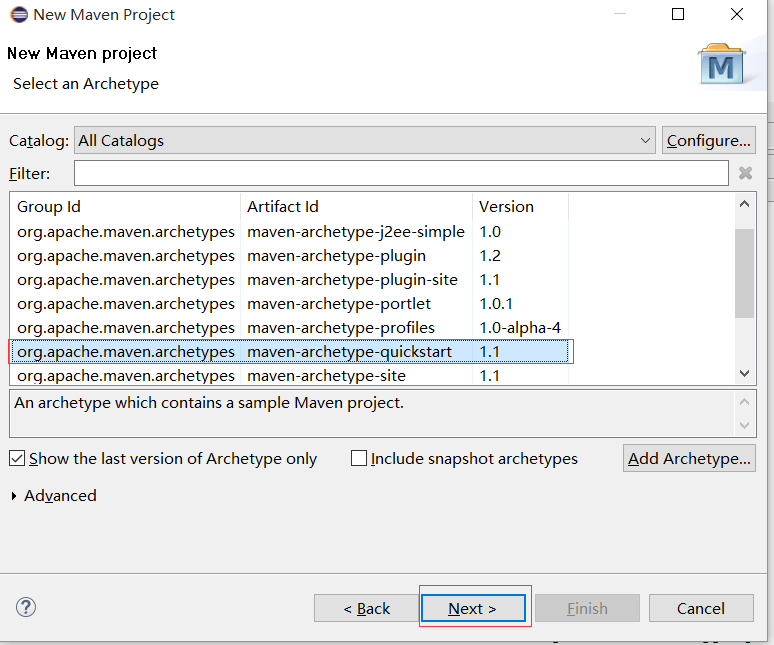Viewport: 774px width, 645px height.
Task: Select maven-archetype-quickstart row
Action: [x=289, y=352]
